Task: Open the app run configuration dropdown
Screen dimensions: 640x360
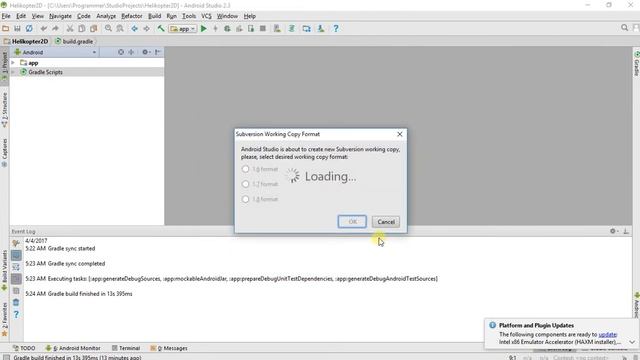Action: tap(183, 29)
